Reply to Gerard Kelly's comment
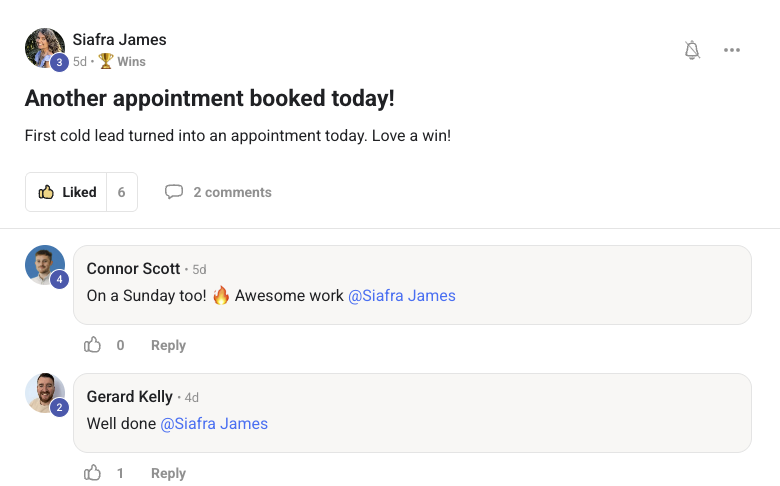Viewport: 780px width, 486px height. [x=168, y=473]
